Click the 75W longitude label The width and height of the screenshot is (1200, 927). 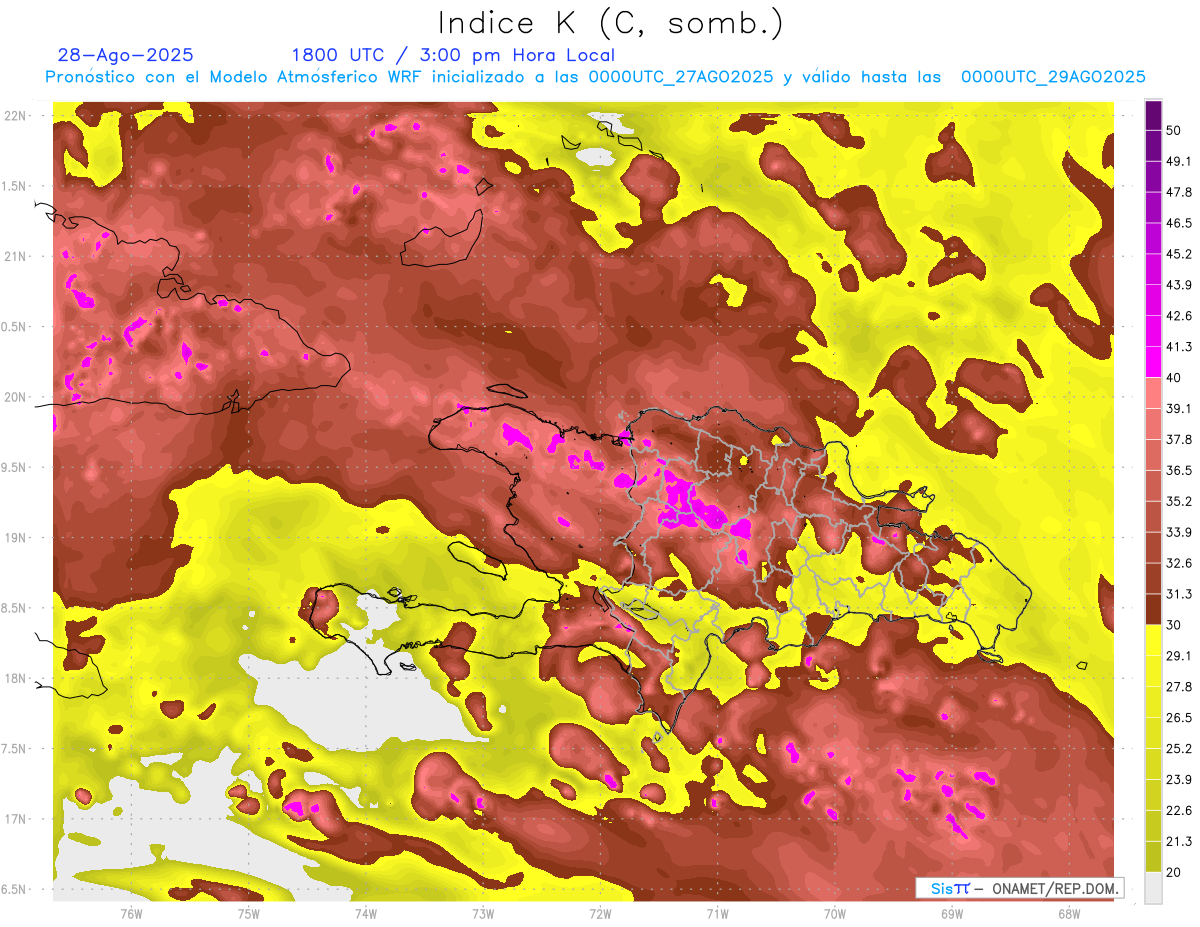[248, 913]
